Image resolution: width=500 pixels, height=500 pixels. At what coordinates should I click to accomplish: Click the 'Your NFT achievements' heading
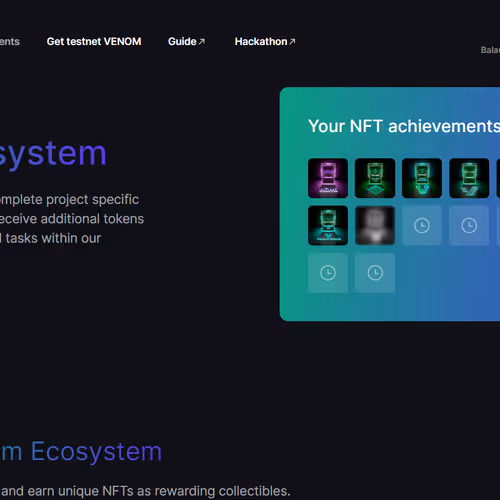point(404,126)
